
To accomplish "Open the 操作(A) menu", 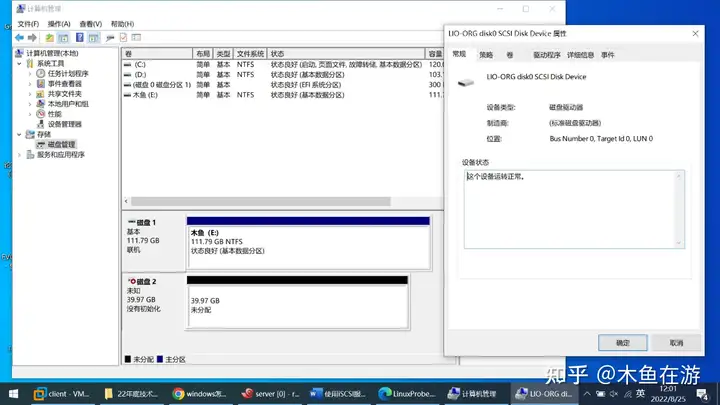I will [x=59, y=24].
